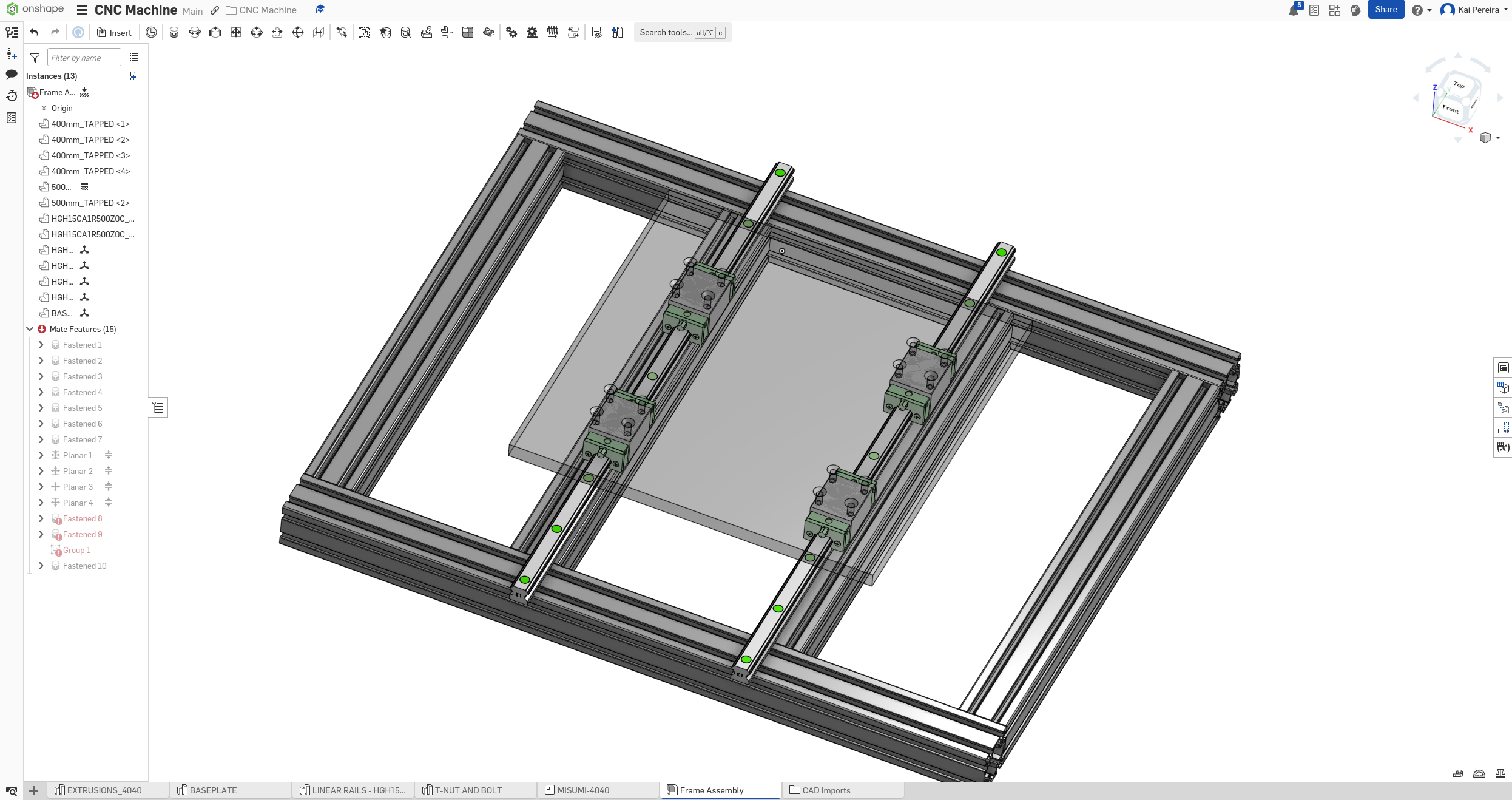Open the comments speech bubble panel
Screen dimensions: 1512x800
tap(12, 74)
